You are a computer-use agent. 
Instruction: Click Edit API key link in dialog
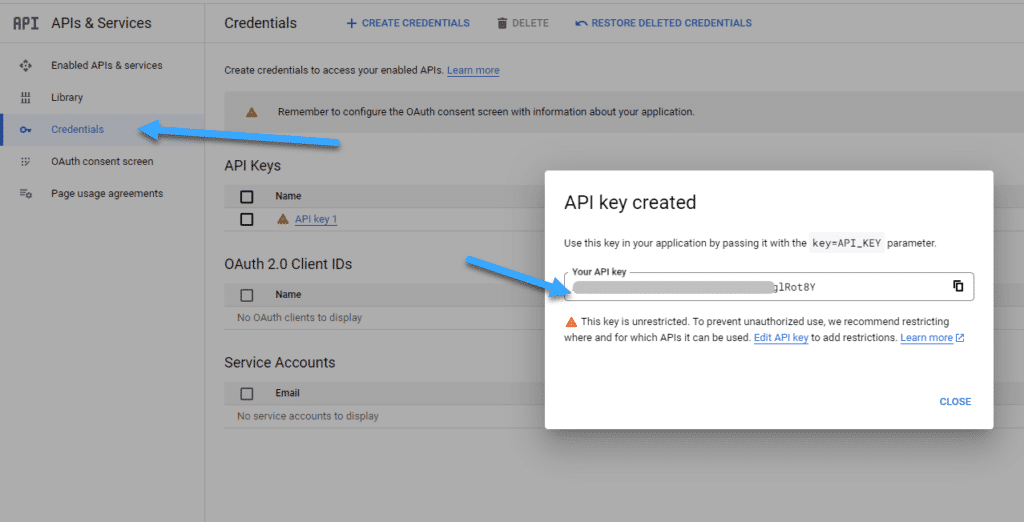(781, 338)
